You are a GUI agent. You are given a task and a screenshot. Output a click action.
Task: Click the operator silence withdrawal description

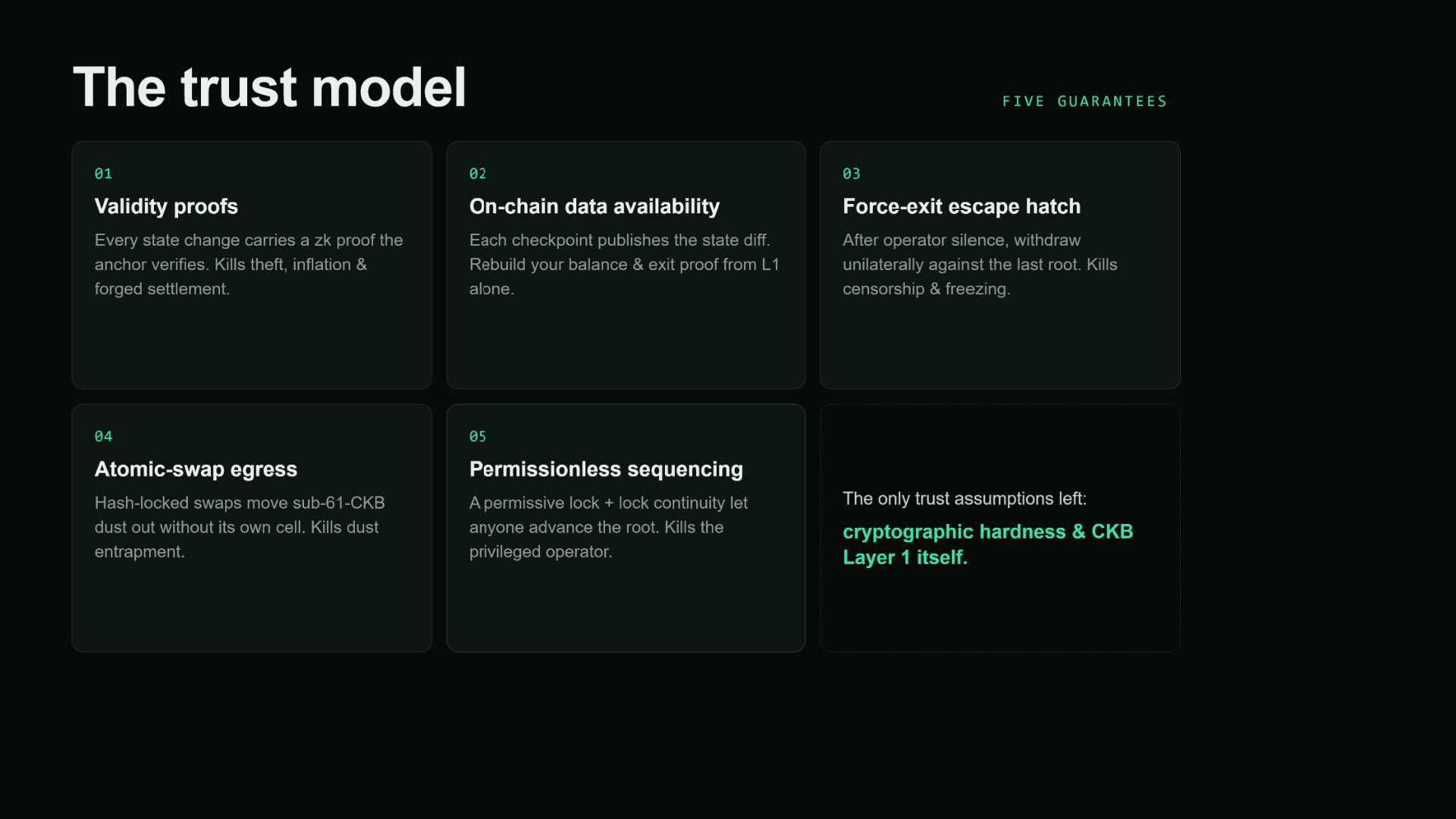tap(980, 264)
